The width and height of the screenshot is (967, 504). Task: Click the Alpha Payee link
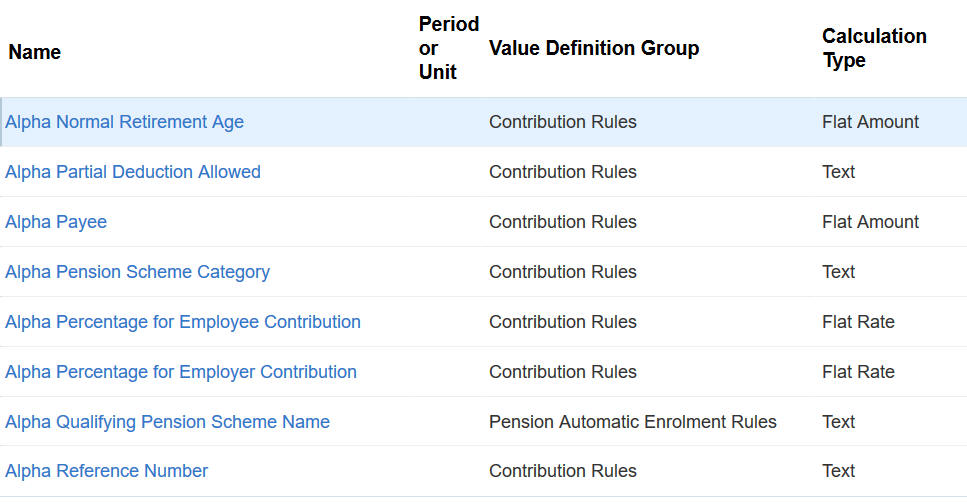pyautogui.click(x=56, y=222)
